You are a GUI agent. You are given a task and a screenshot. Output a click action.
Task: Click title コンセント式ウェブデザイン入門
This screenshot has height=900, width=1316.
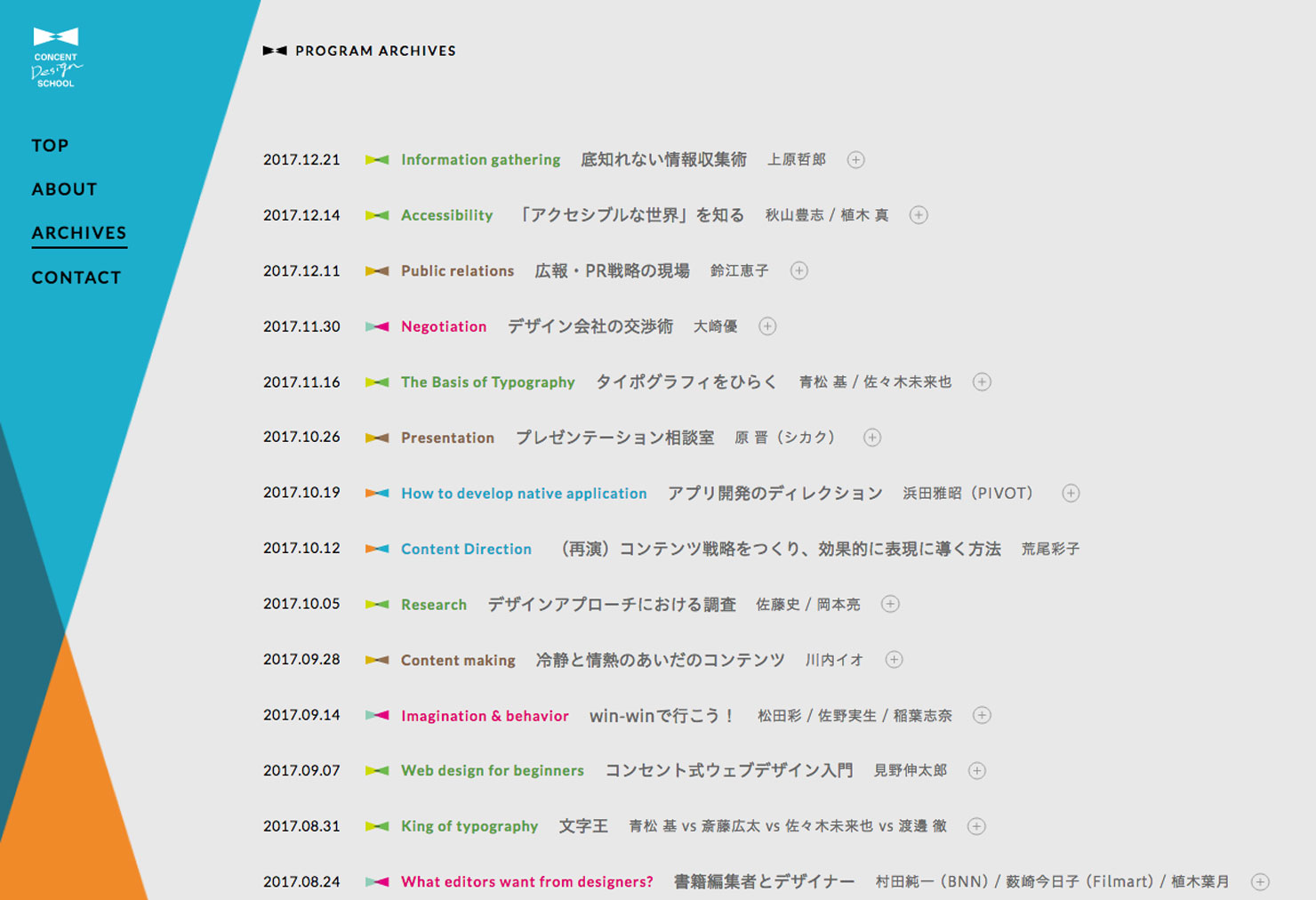click(x=729, y=771)
